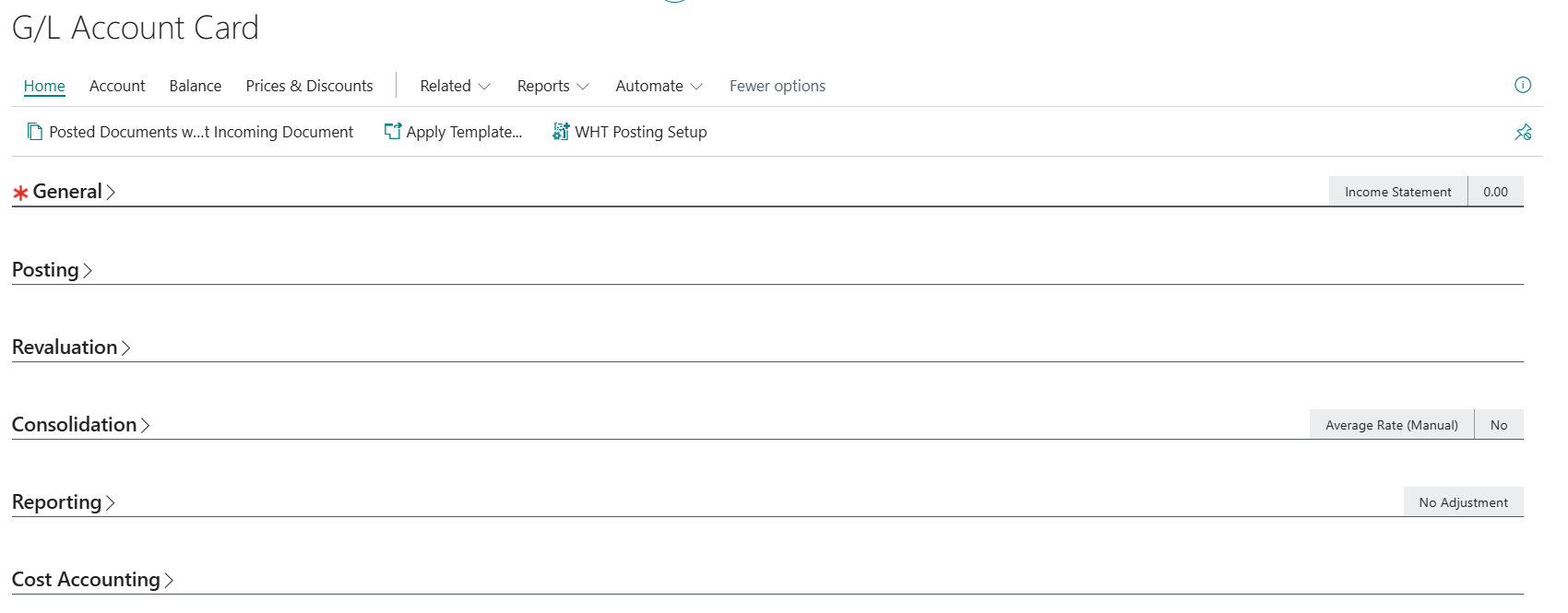Expand the Reporting section
This screenshot has width=1568, height=613.
(x=57, y=502)
